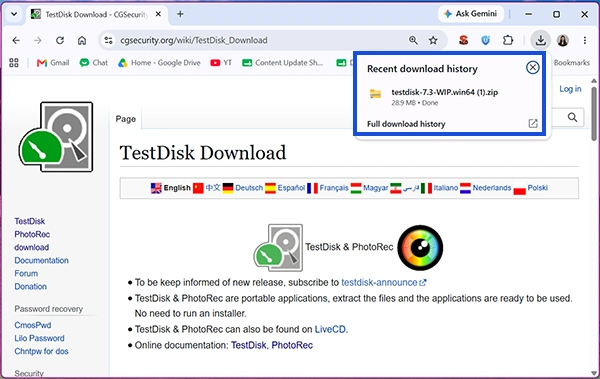The height and width of the screenshot is (379, 600).
Task: Toggle the Downloads toolbar button
Action: tap(540, 40)
